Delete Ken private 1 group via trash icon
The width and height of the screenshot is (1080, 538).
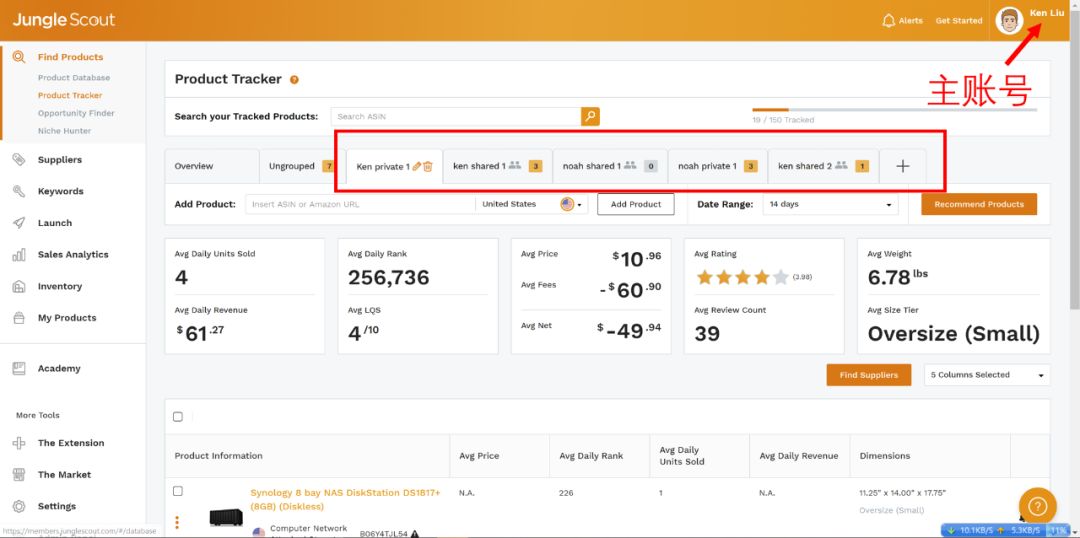(x=428, y=166)
